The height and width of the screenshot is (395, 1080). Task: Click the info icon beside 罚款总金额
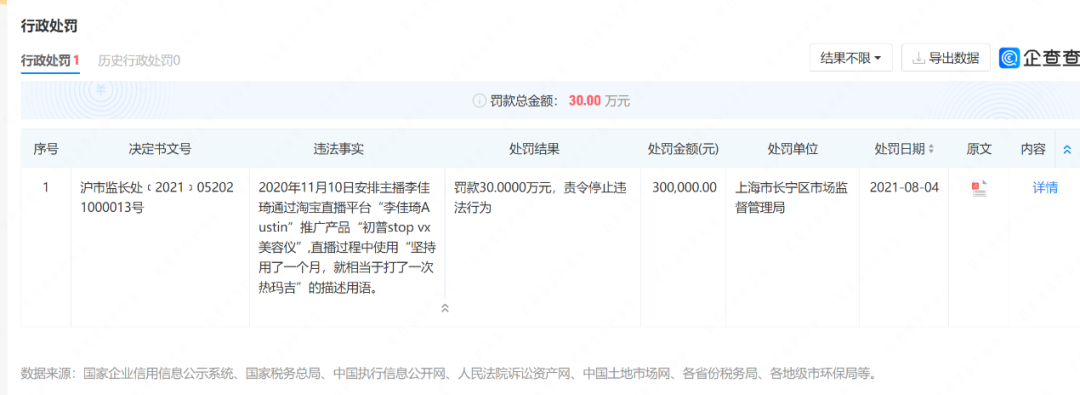pos(479,101)
